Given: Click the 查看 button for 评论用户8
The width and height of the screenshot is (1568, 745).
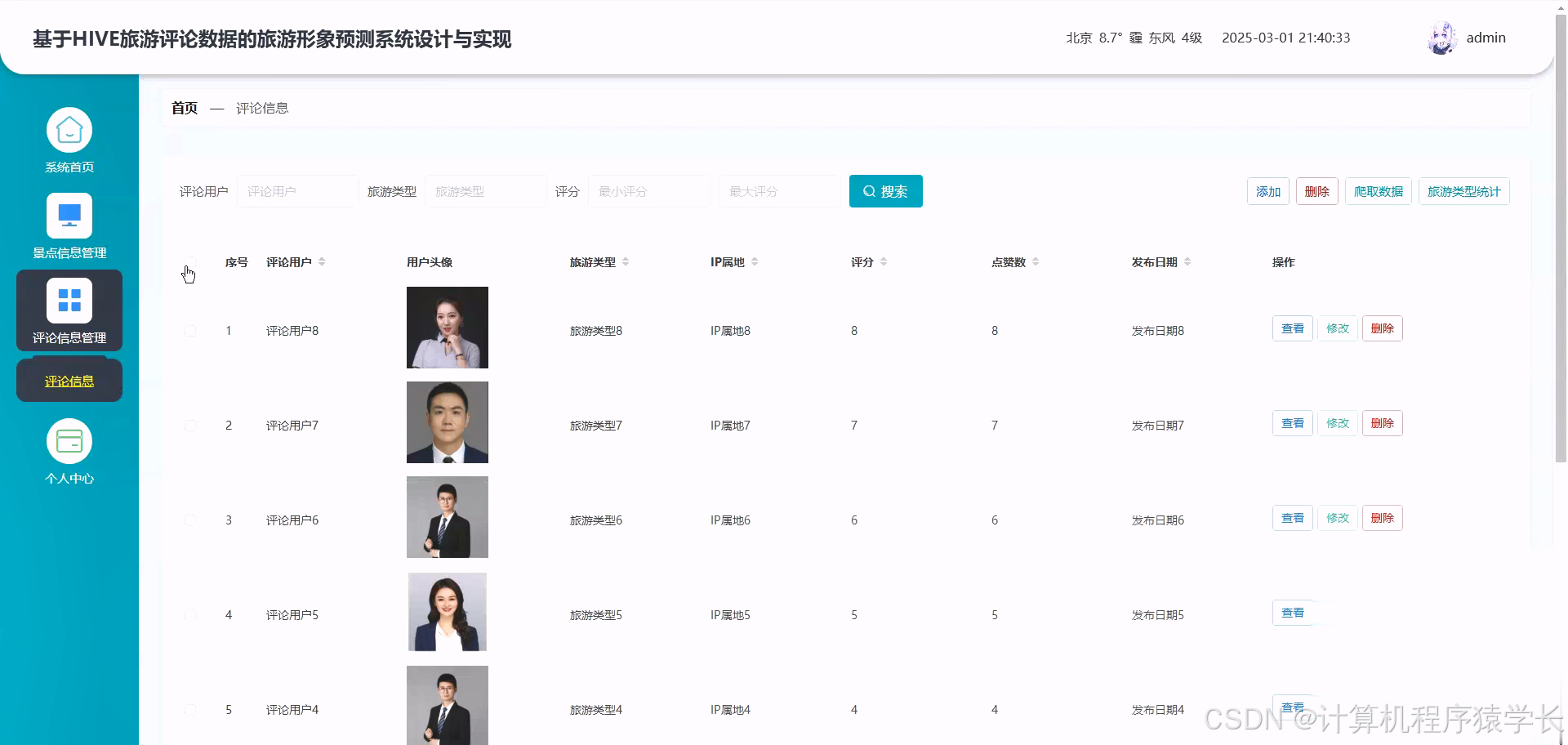Looking at the screenshot, I should [x=1292, y=328].
